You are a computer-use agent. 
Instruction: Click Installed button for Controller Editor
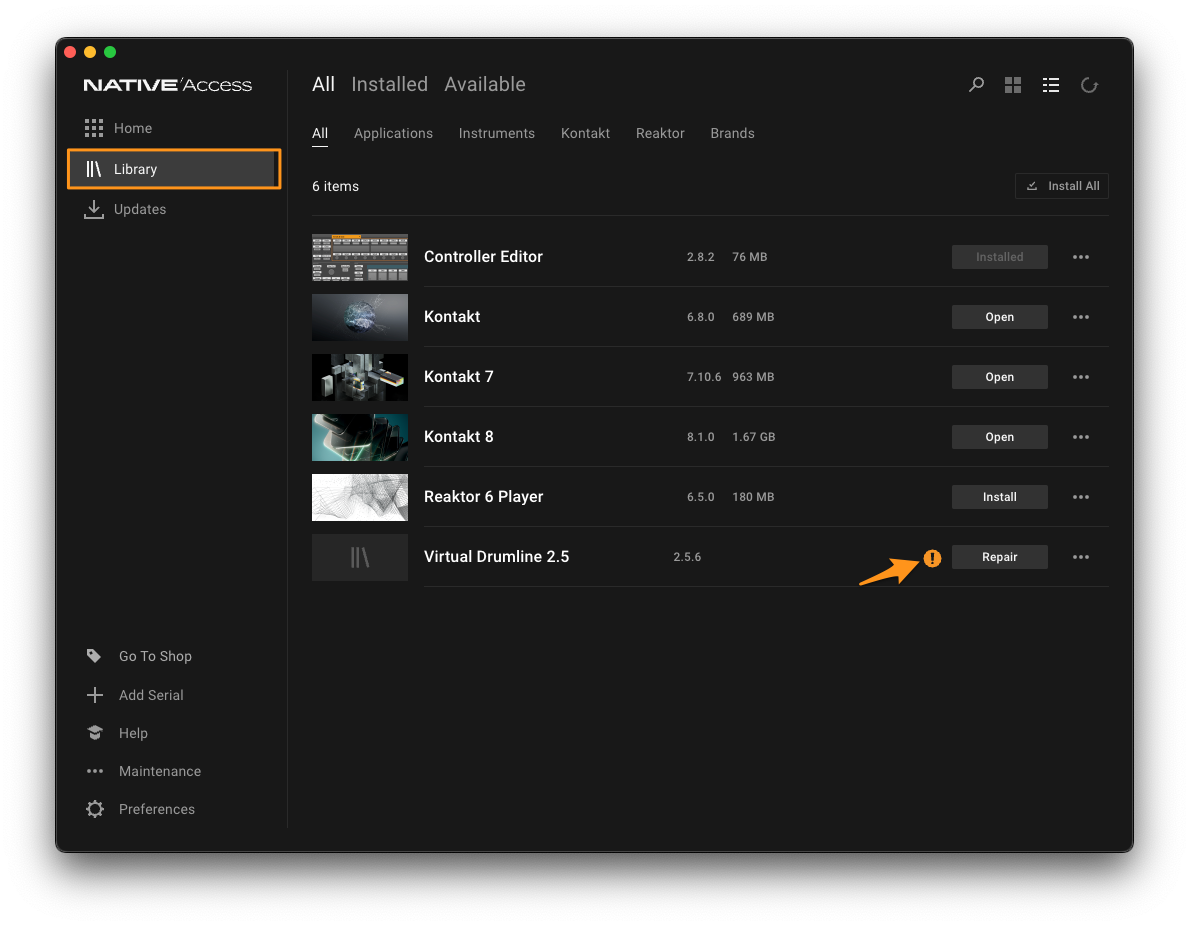coord(999,257)
